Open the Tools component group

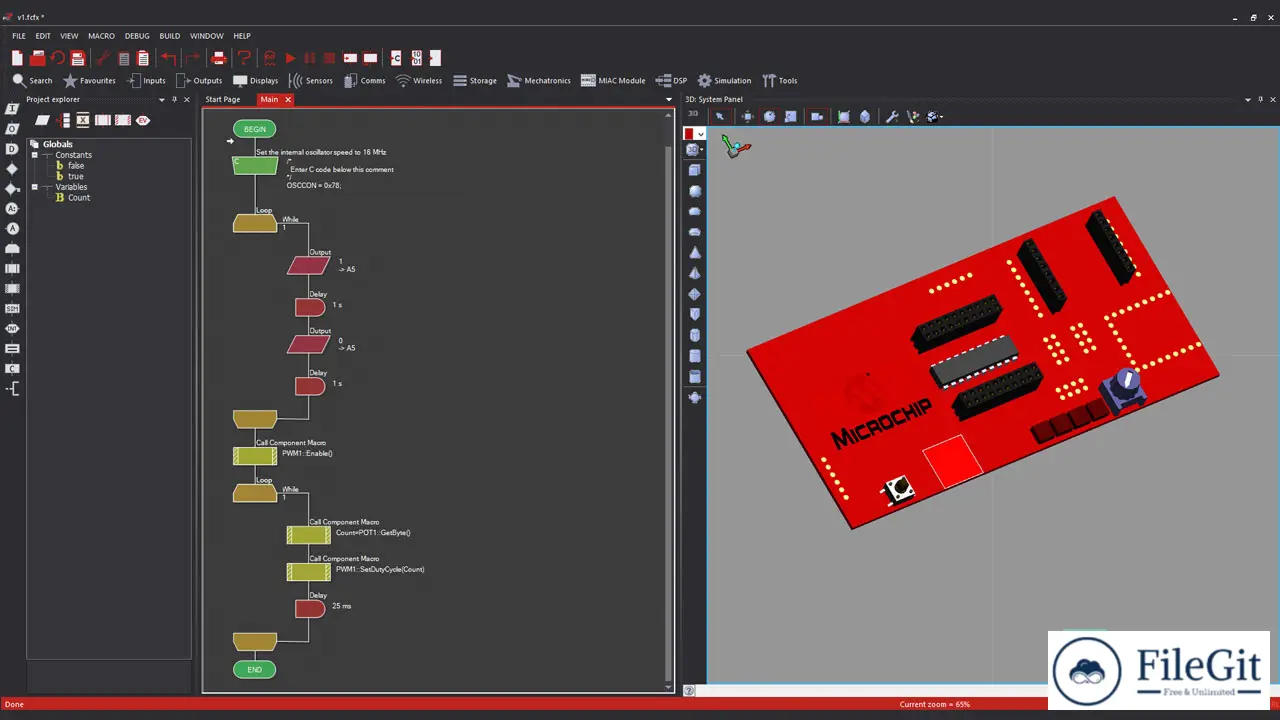click(x=780, y=81)
